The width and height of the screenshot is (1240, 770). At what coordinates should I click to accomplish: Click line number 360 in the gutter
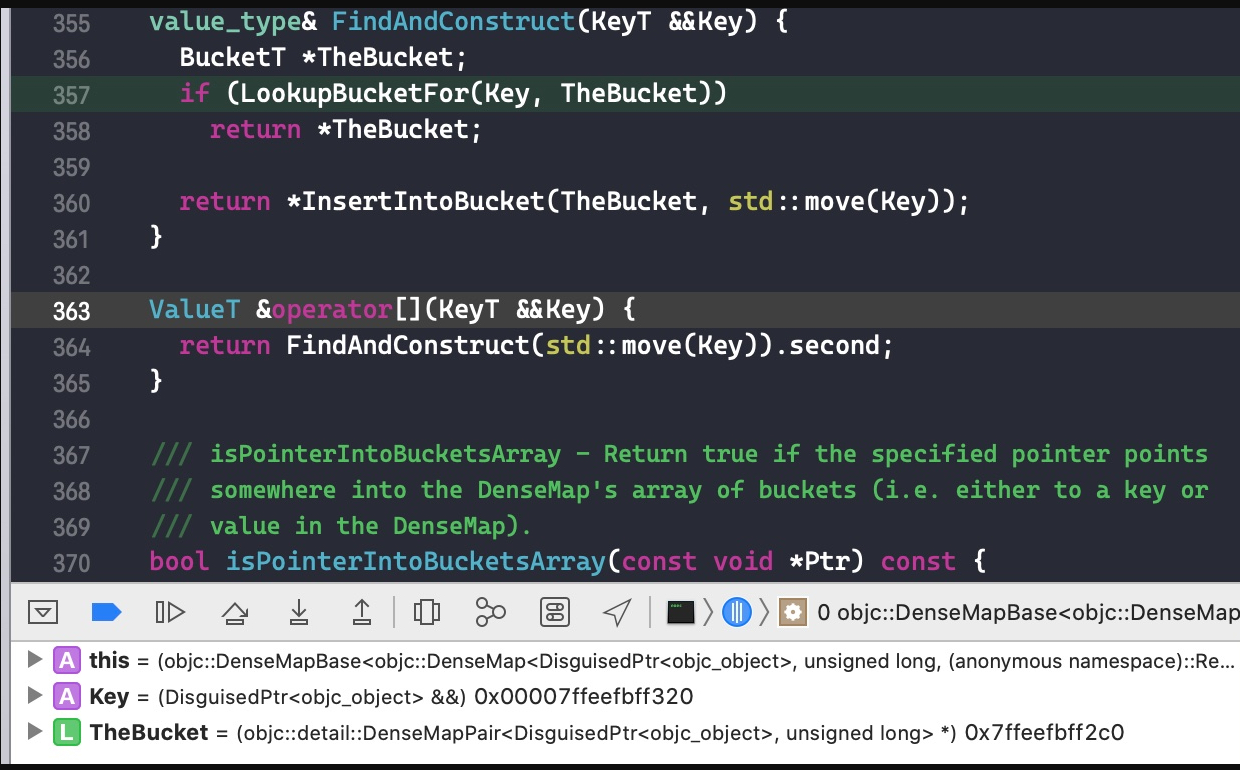pos(70,203)
